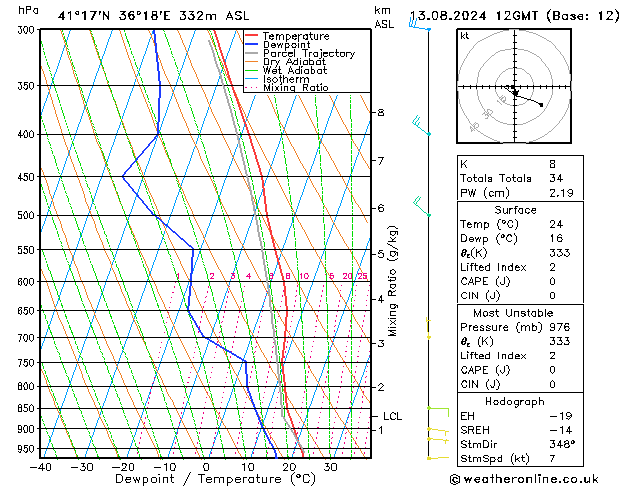Click the yellow wind barb at 700 hPa

428,329
